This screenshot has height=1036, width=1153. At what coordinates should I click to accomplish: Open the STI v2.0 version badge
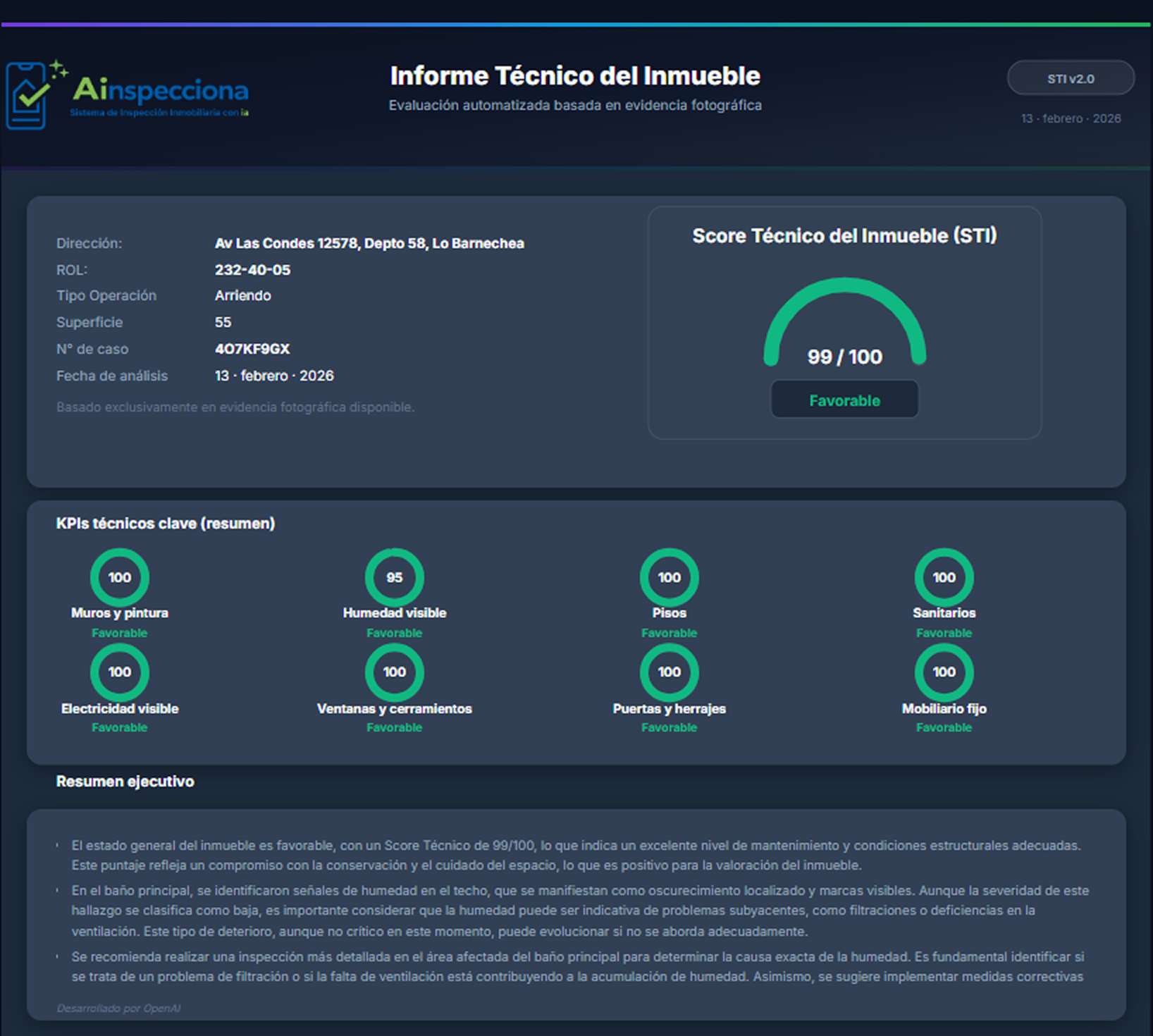point(1071,78)
